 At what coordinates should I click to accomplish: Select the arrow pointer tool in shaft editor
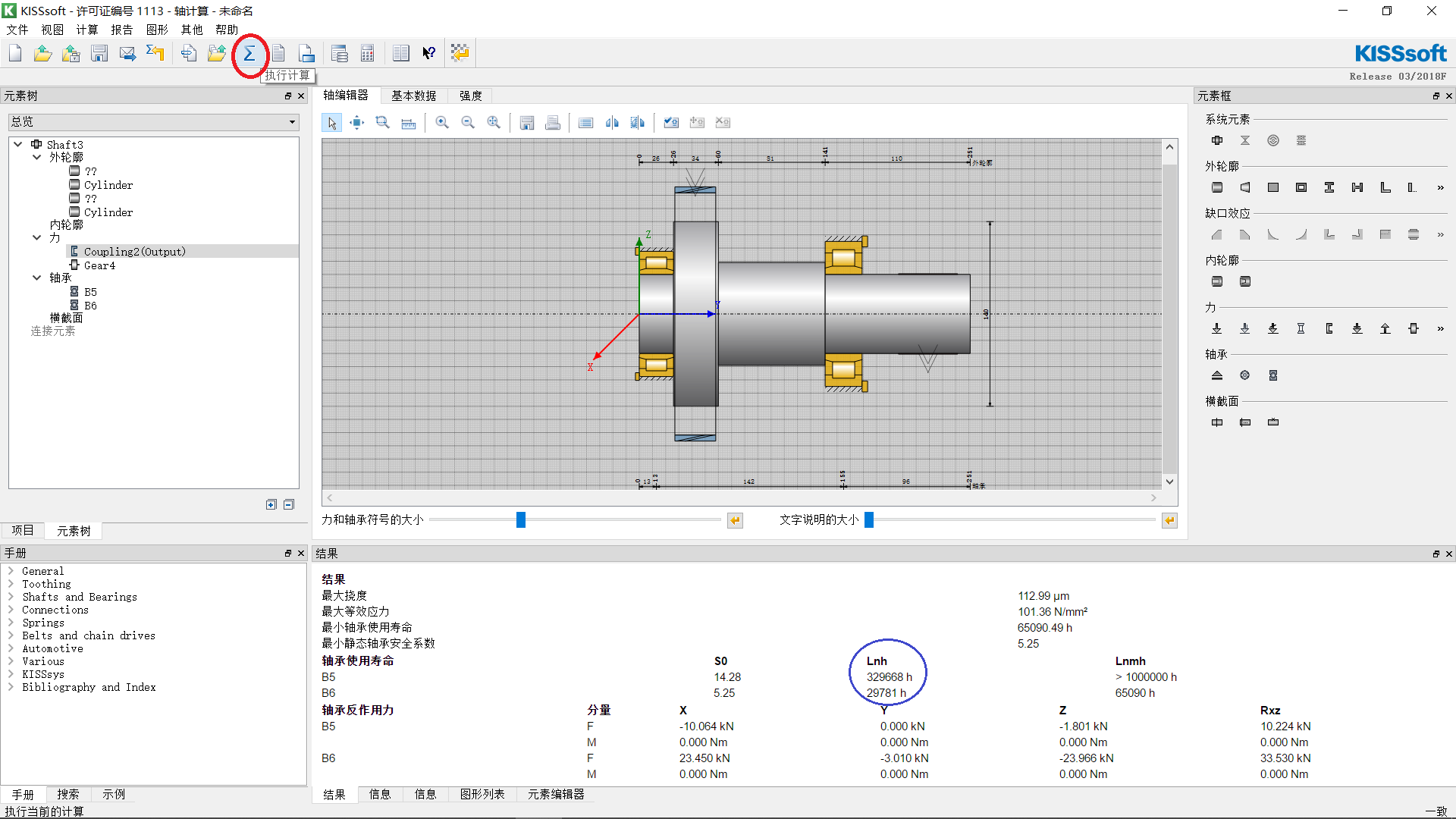(x=331, y=123)
